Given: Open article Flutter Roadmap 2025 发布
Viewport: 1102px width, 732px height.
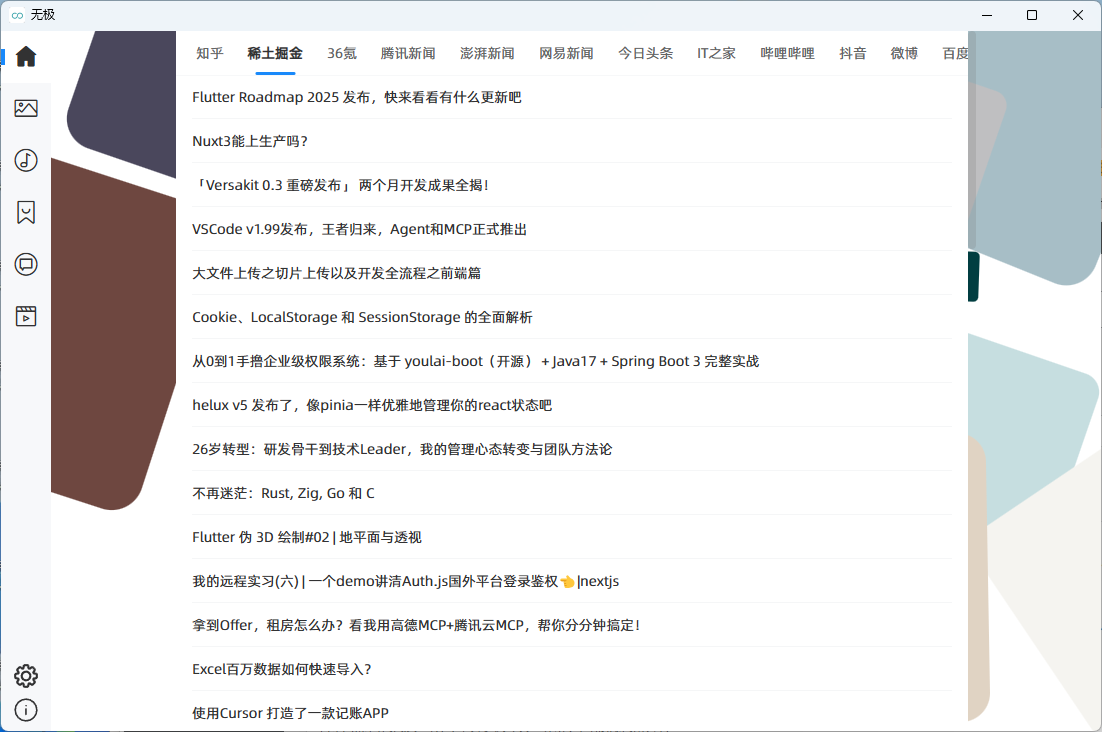Looking at the screenshot, I should coord(357,97).
